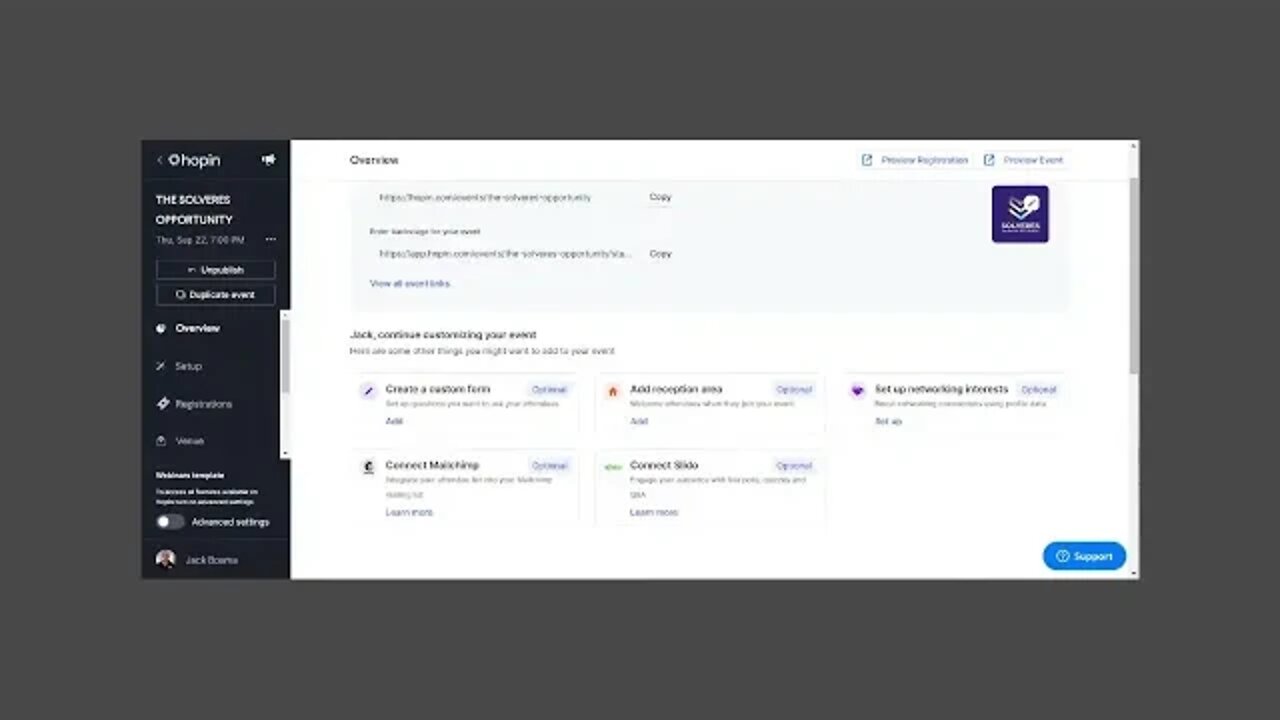The image size is (1280, 720).
Task: Click Duplicate event
Action: 215,294
